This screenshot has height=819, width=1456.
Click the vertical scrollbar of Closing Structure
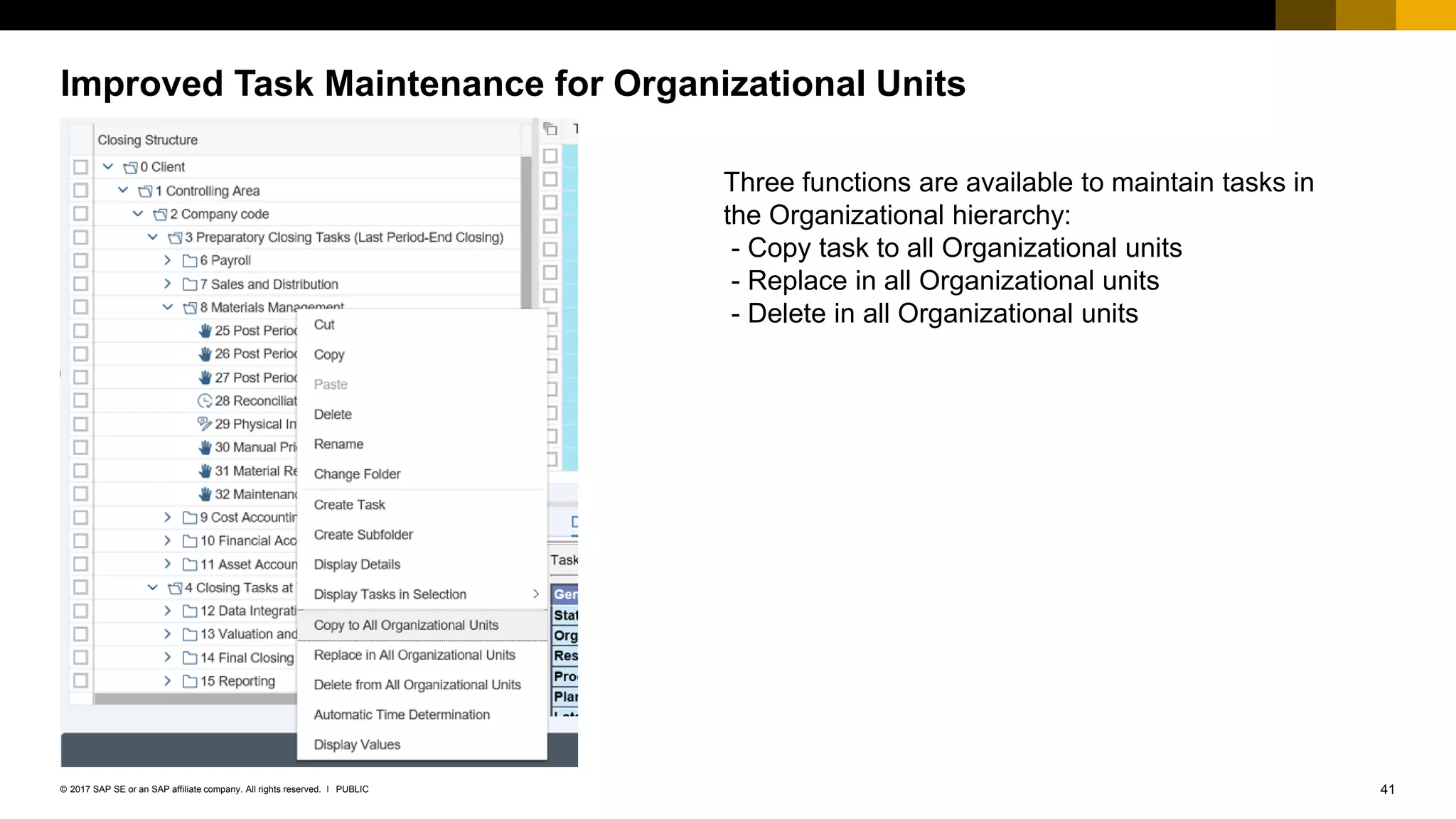point(526,232)
